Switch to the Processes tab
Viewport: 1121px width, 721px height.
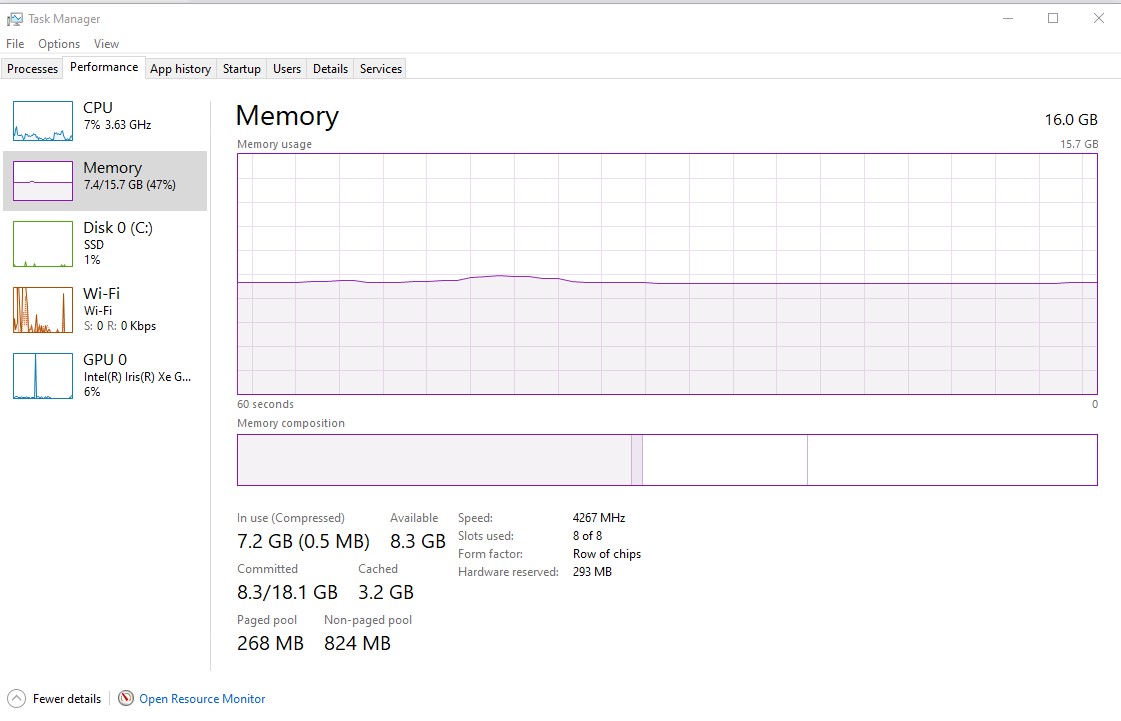[x=32, y=69]
